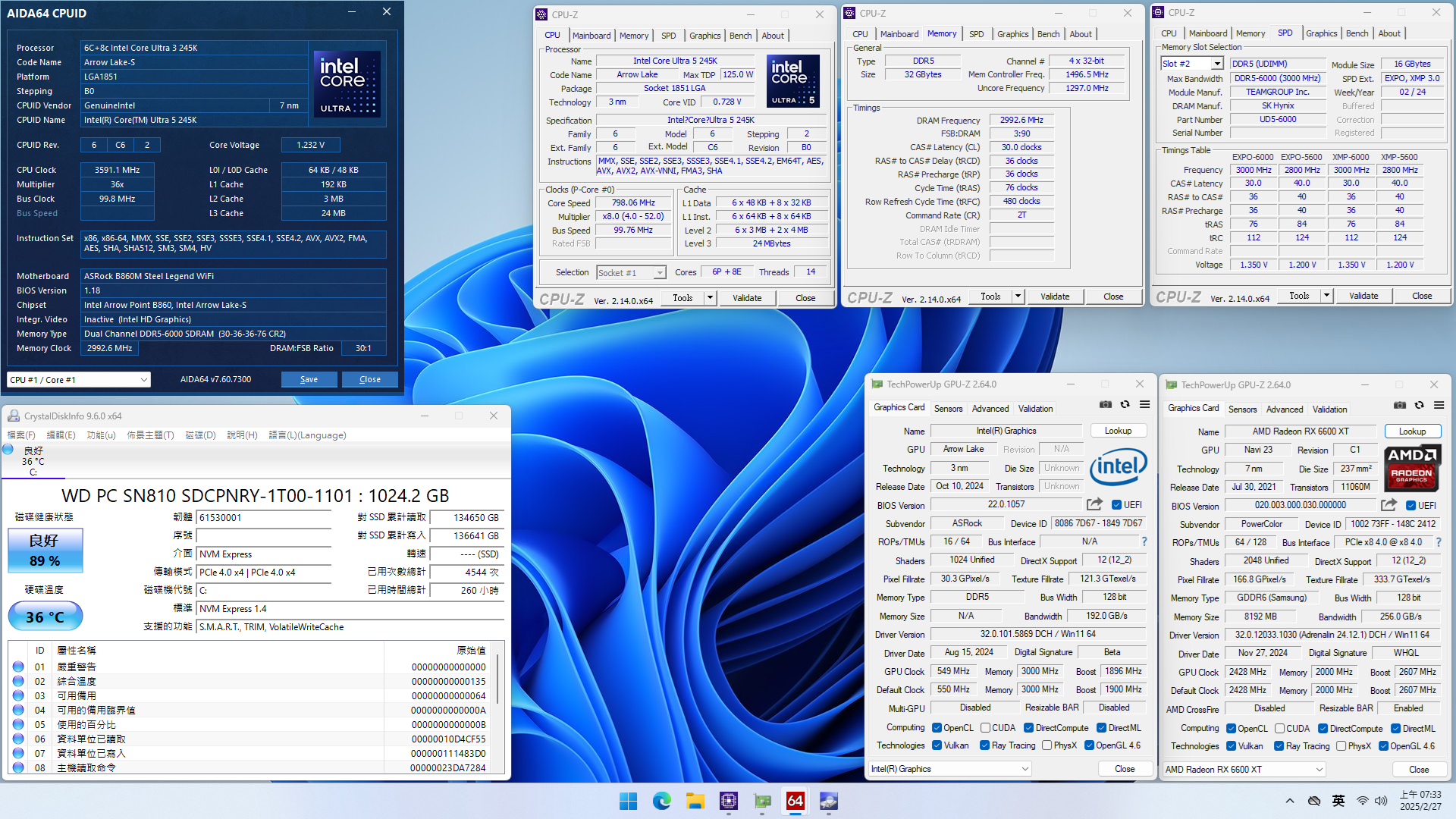1456x819 pixels.
Task: Open hamburger menu in Intel GPU-Z window
Action: (1145, 405)
